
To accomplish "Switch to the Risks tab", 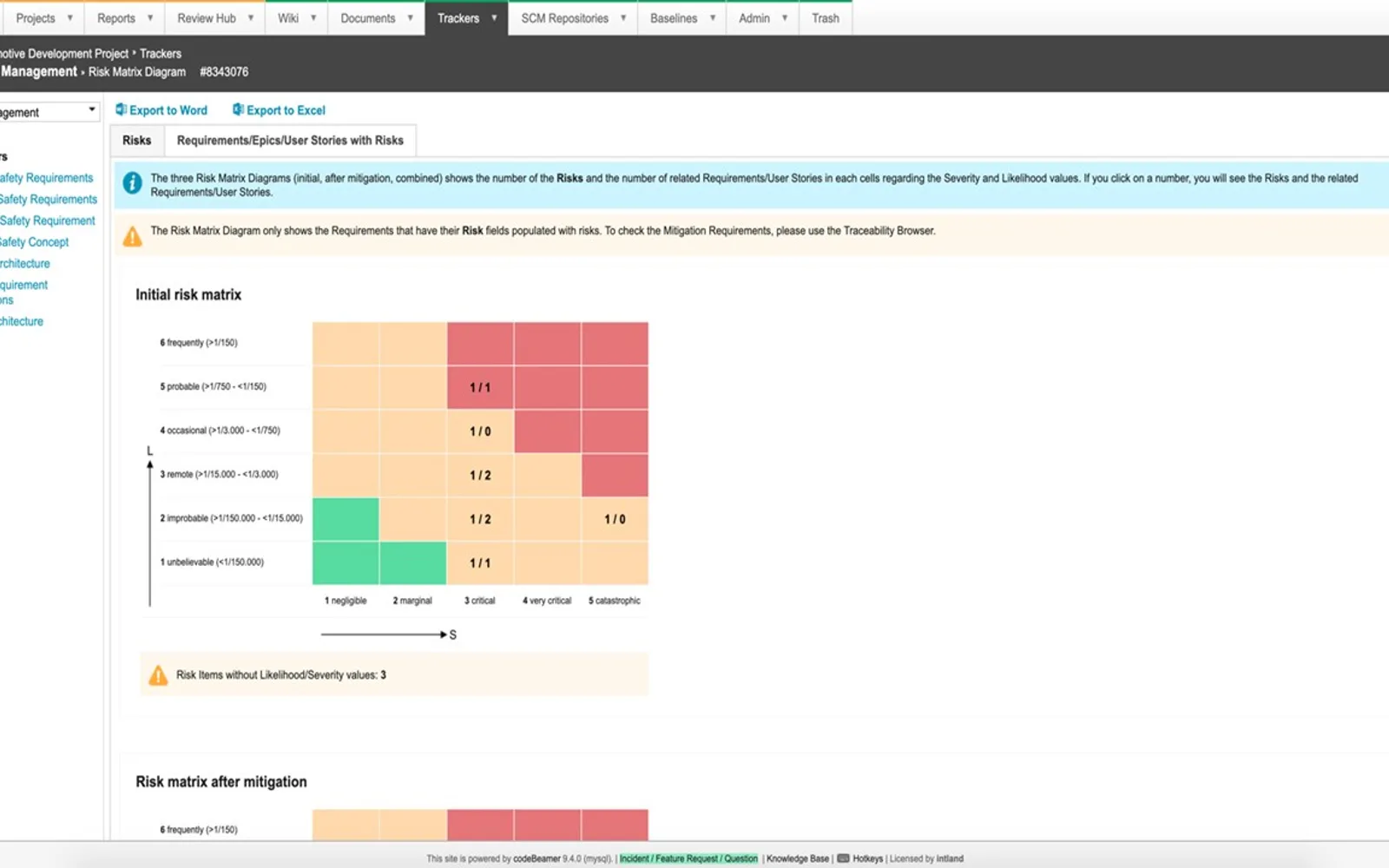I will [136, 141].
